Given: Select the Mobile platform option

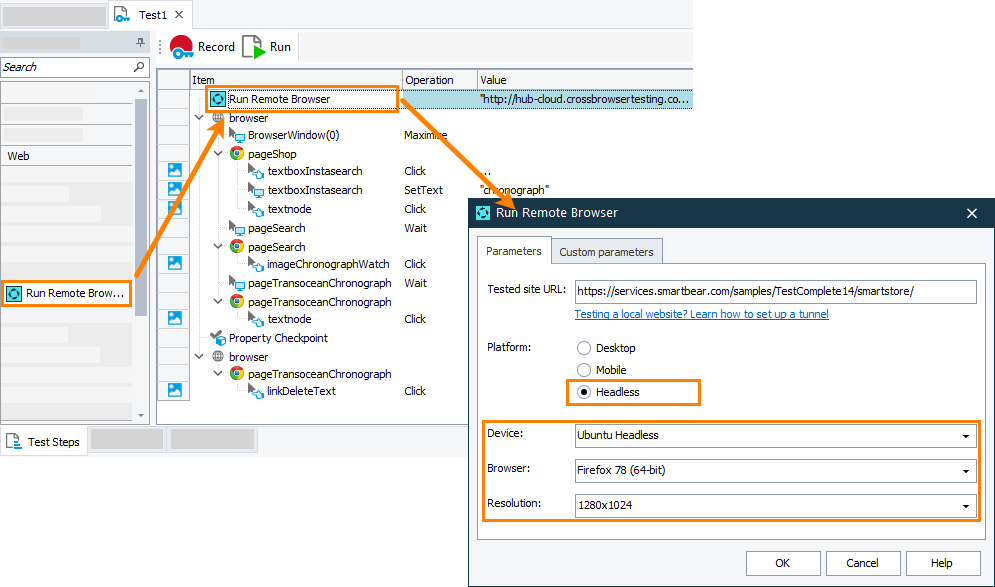Looking at the screenshot, I should [583, 370].
